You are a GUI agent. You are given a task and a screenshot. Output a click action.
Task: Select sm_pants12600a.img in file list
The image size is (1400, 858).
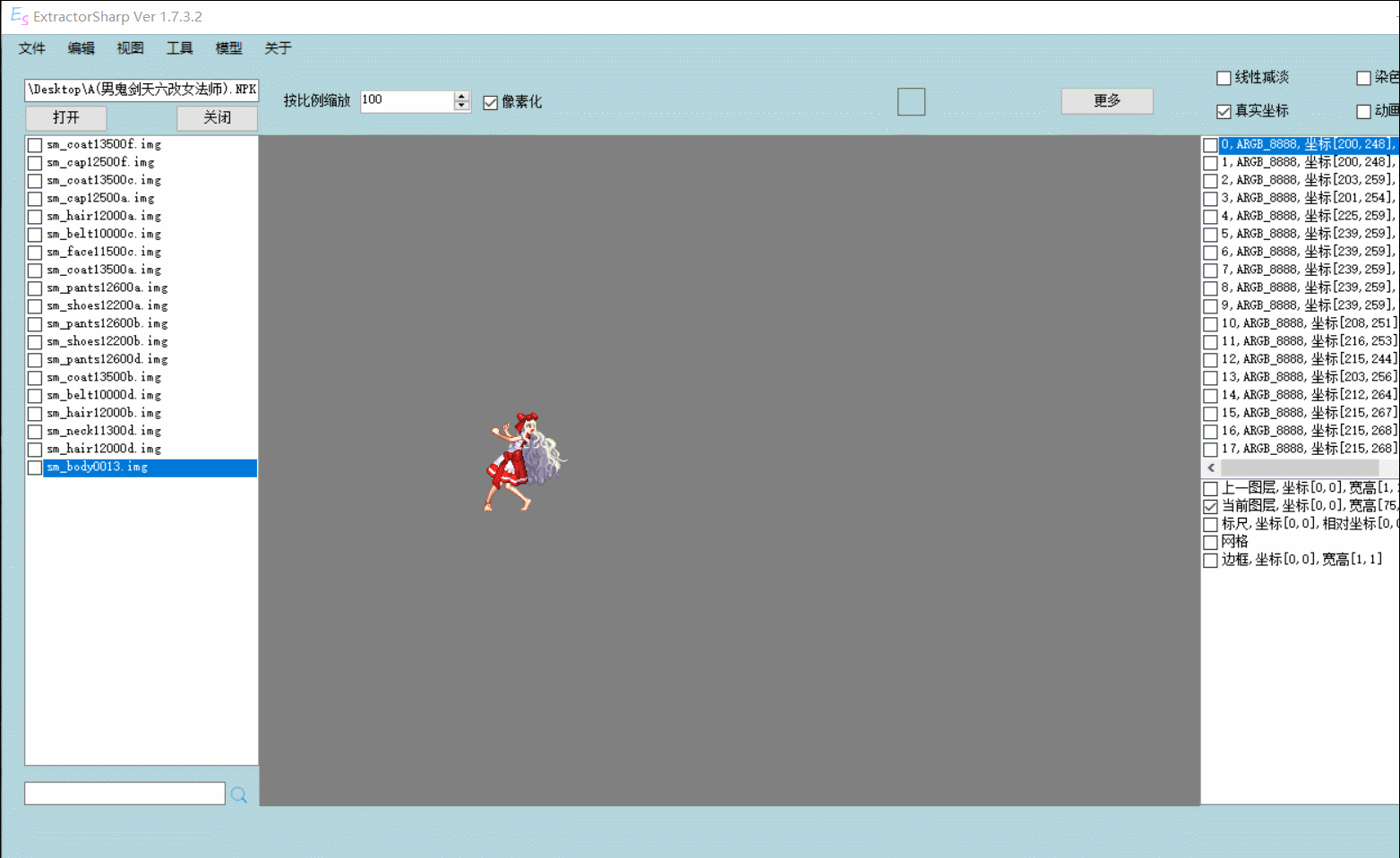107,287
